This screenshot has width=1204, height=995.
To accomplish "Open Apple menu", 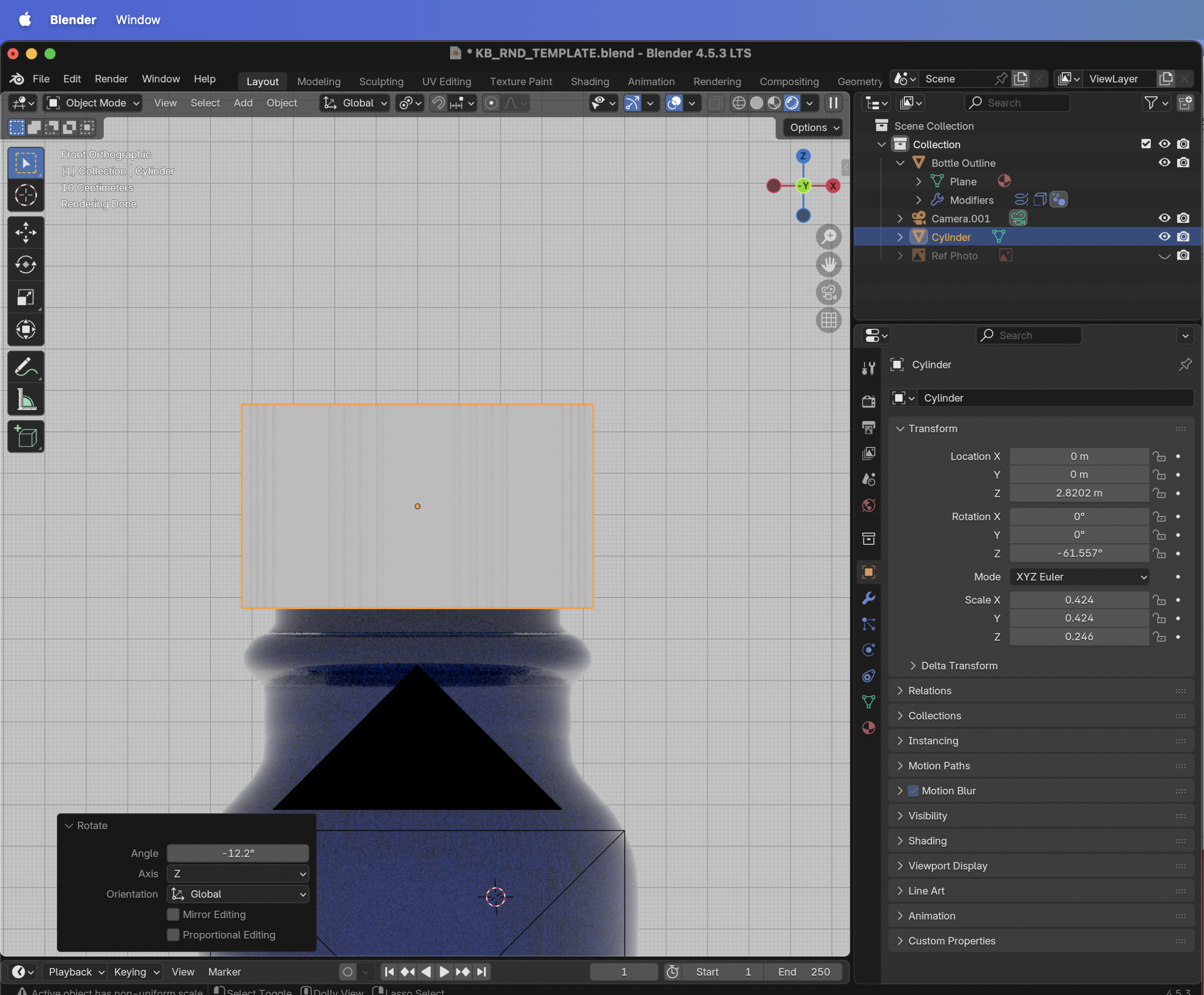I will click(25, 20).
